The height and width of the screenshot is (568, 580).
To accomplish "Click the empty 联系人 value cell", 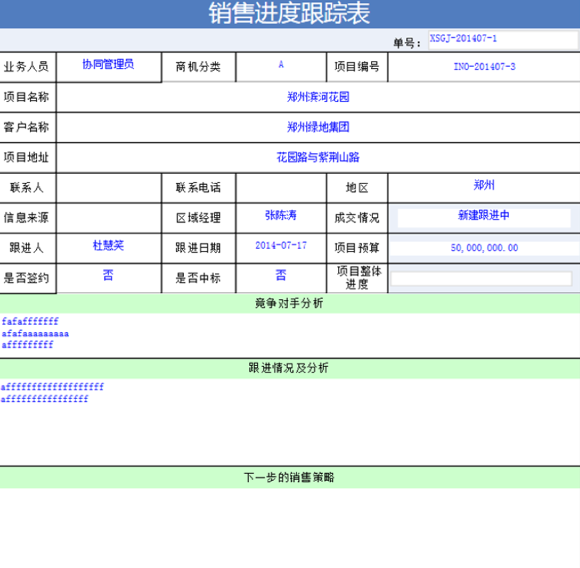I will [109, 188].
